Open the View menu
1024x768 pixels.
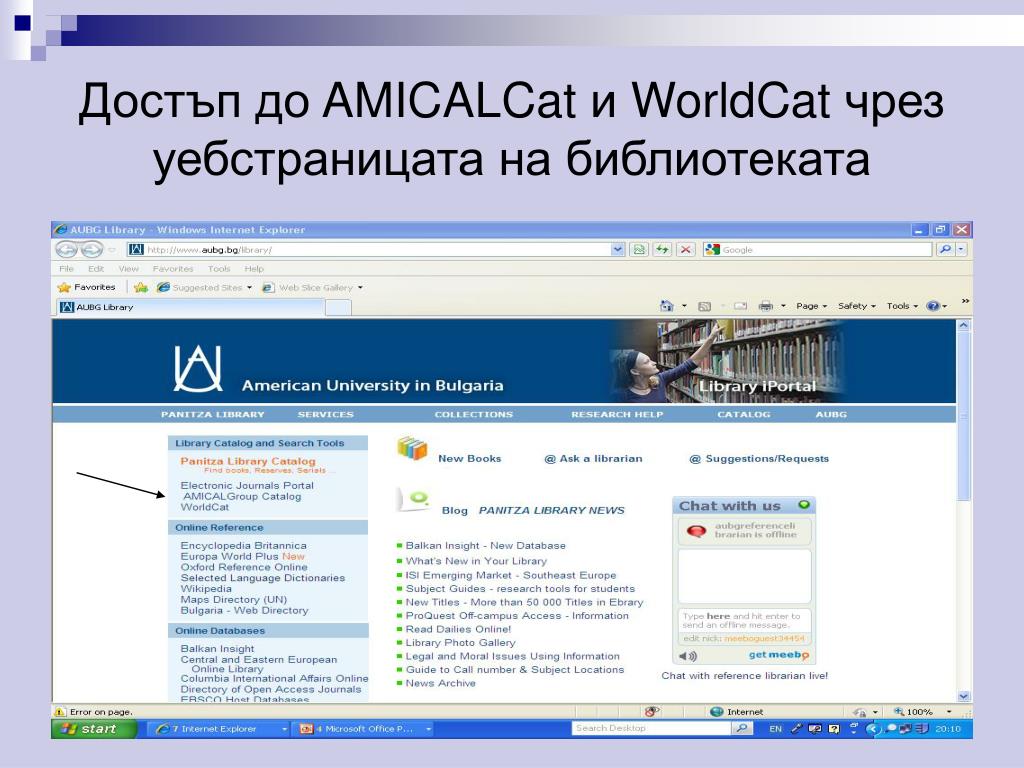(x=128, y=268)
